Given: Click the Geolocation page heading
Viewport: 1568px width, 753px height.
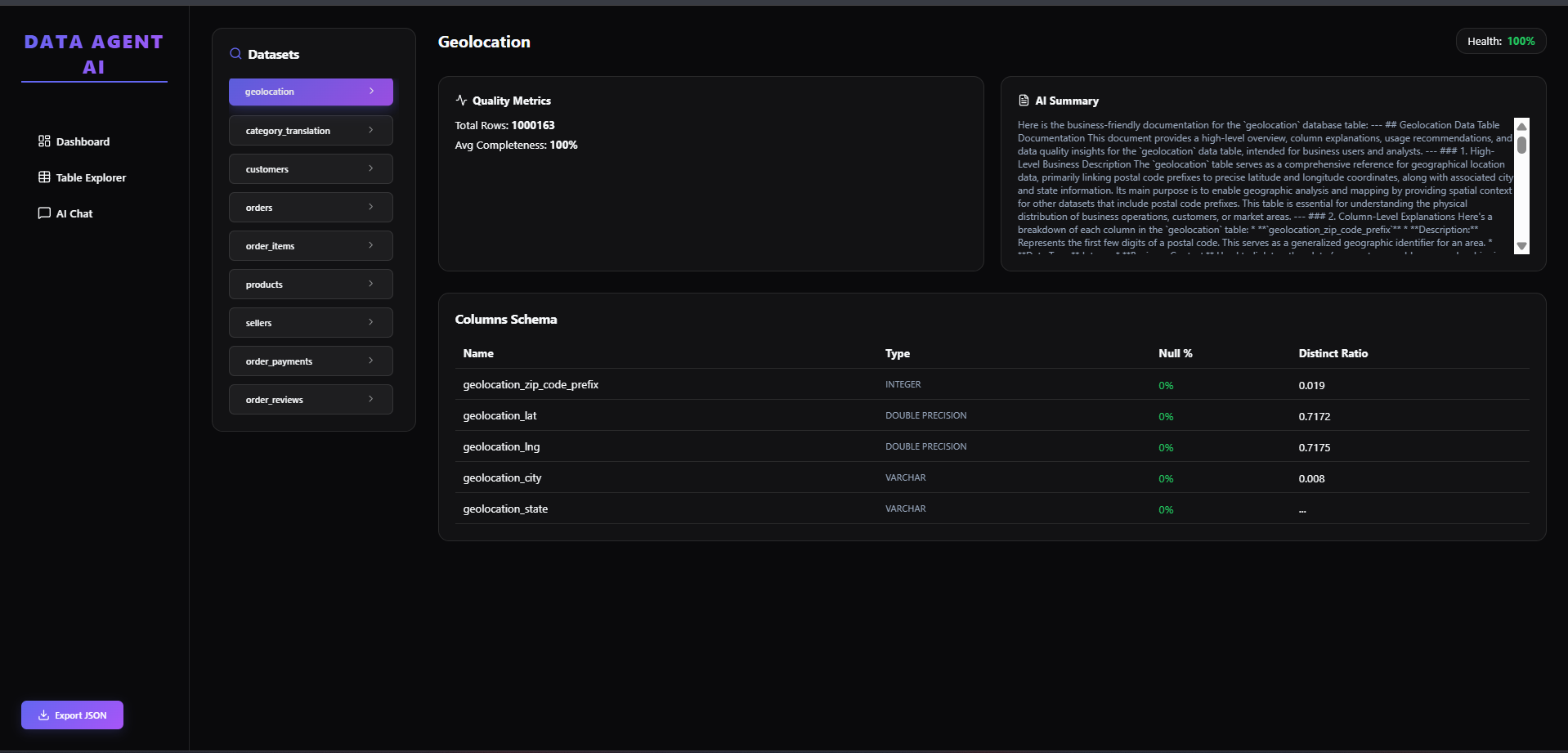Looking at the screenshot, I should coord(484,42).
